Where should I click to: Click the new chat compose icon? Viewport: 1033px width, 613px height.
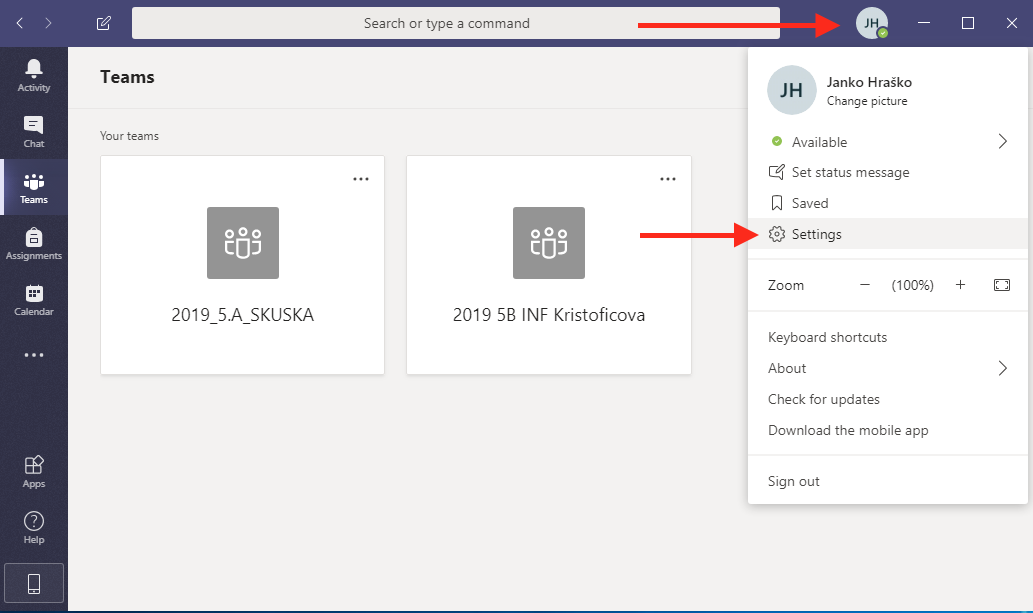pos(104,23)
